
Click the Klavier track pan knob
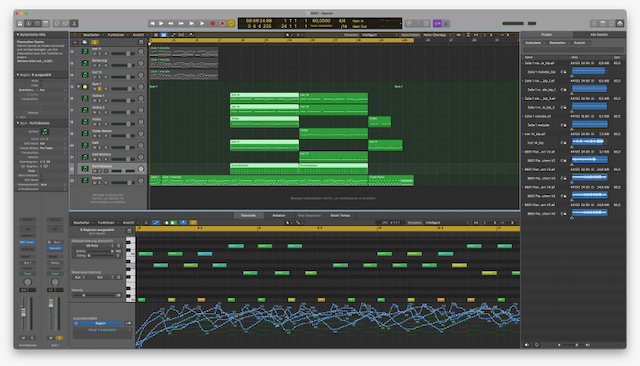pyautogui.click(x=141, y=180)
